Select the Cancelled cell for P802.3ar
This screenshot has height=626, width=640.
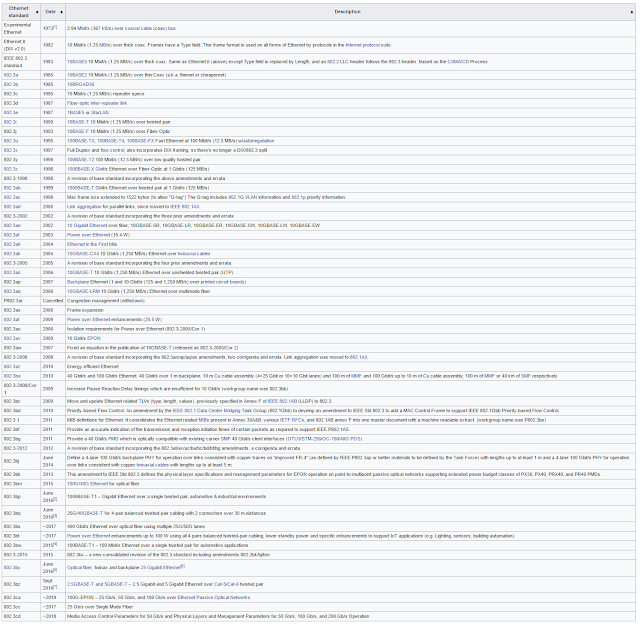coord(53,301)
